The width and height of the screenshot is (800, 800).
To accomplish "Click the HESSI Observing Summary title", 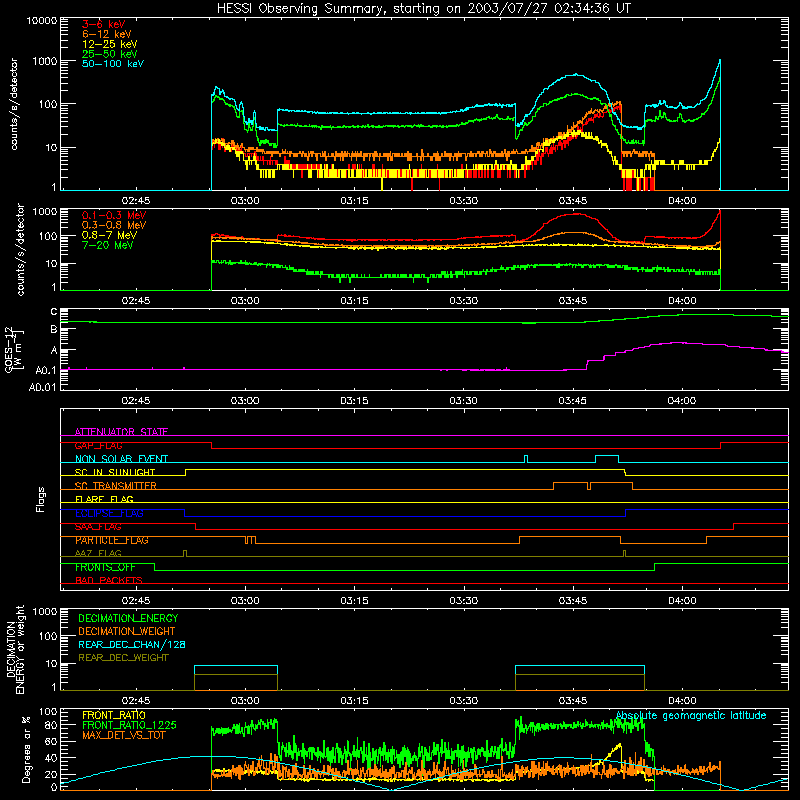I will pyautogui.click(x=423, y=8).
